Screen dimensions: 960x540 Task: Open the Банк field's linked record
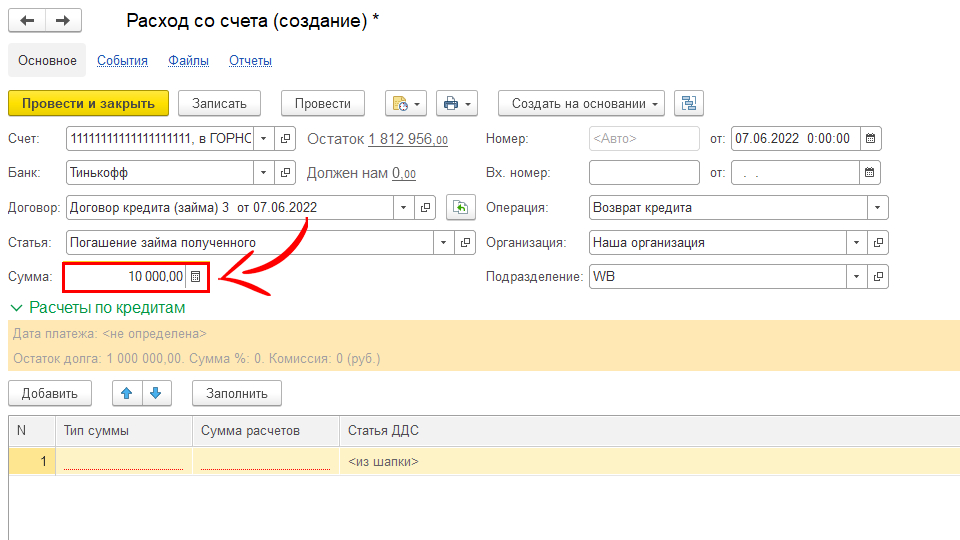pyautogui.click(x=285, y=173)
